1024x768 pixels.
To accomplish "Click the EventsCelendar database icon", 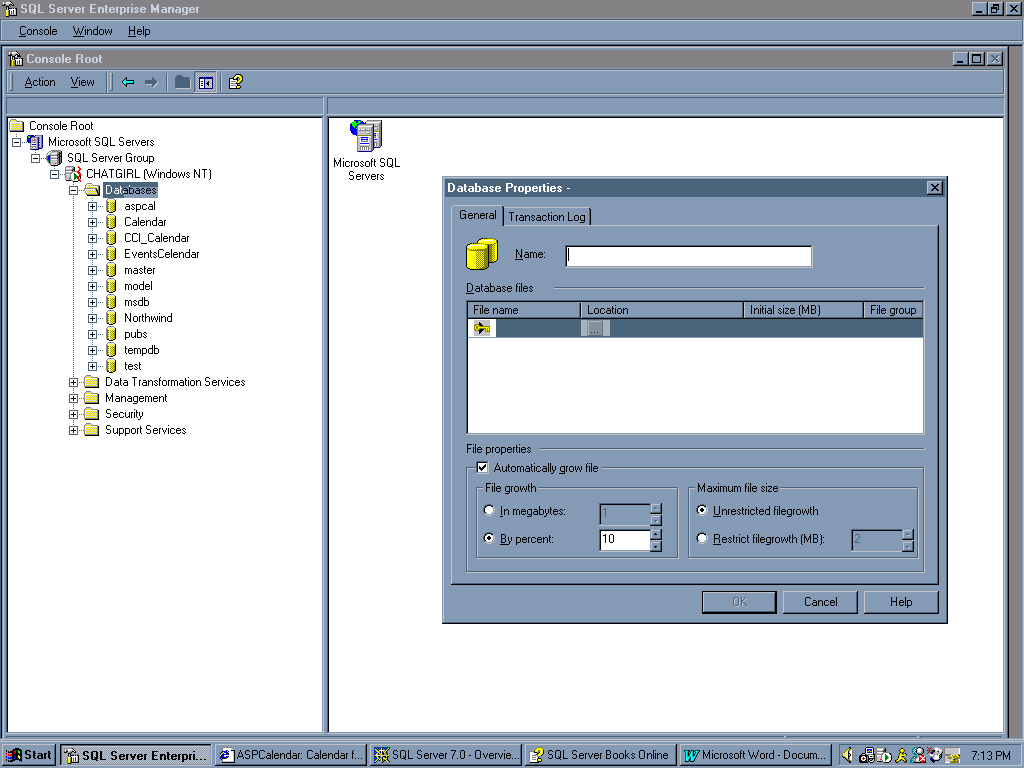I will pyautogui.click(x=112, y=254).
